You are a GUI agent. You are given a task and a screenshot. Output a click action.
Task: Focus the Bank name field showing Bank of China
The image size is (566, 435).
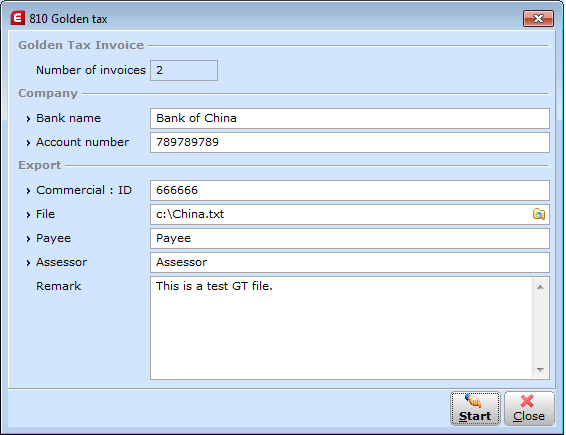[x=350, y=118]
